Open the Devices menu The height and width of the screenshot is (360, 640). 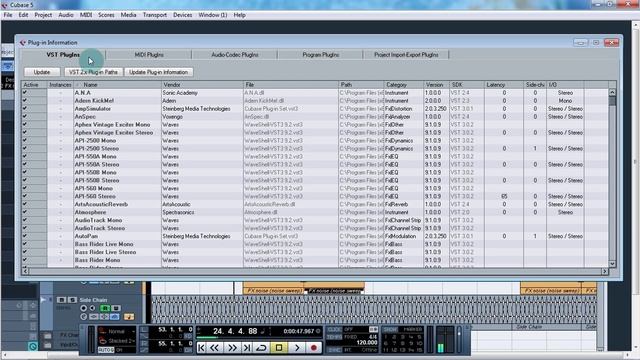[182, 15]
